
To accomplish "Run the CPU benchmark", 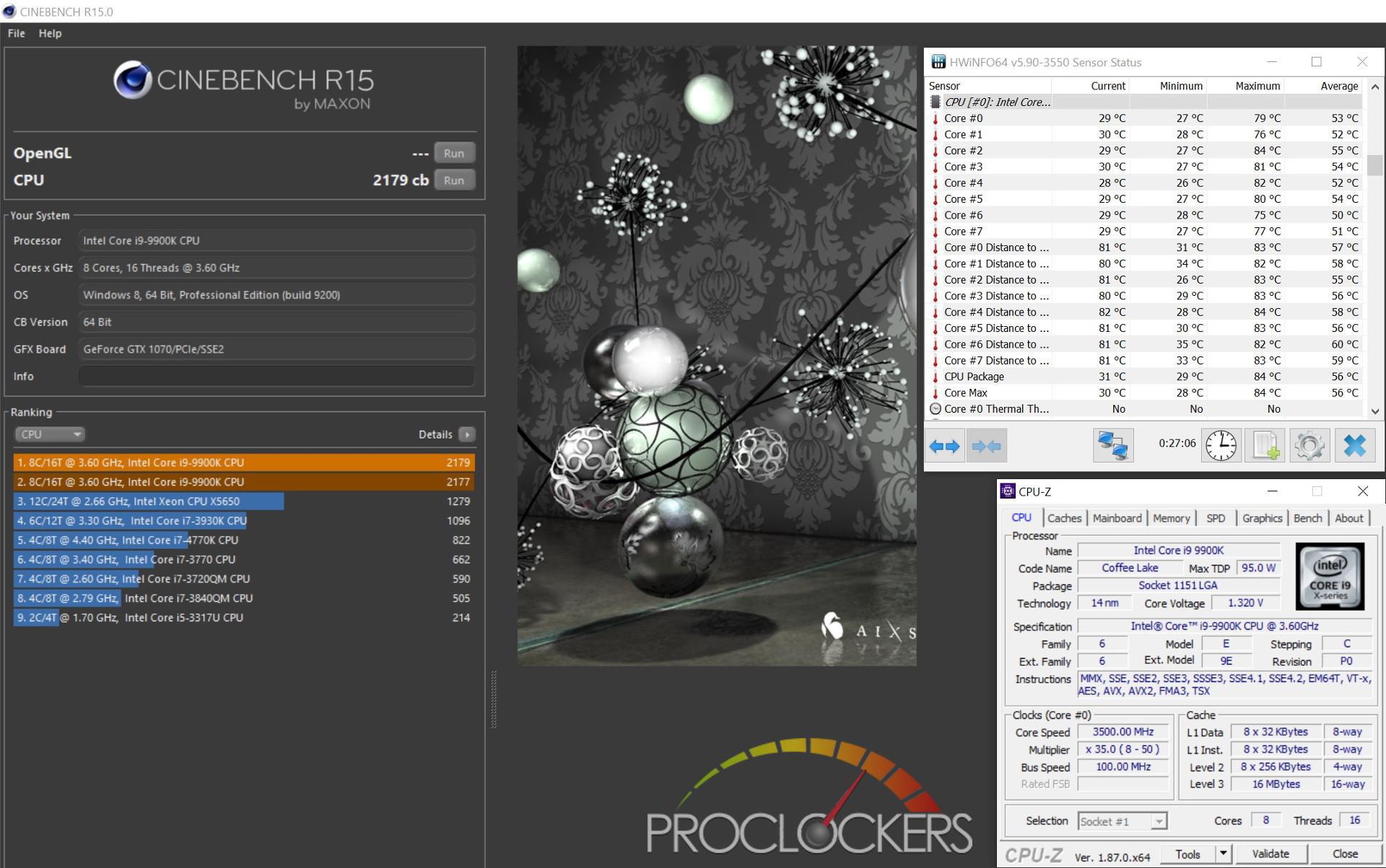I will click(x=454, y=180).
